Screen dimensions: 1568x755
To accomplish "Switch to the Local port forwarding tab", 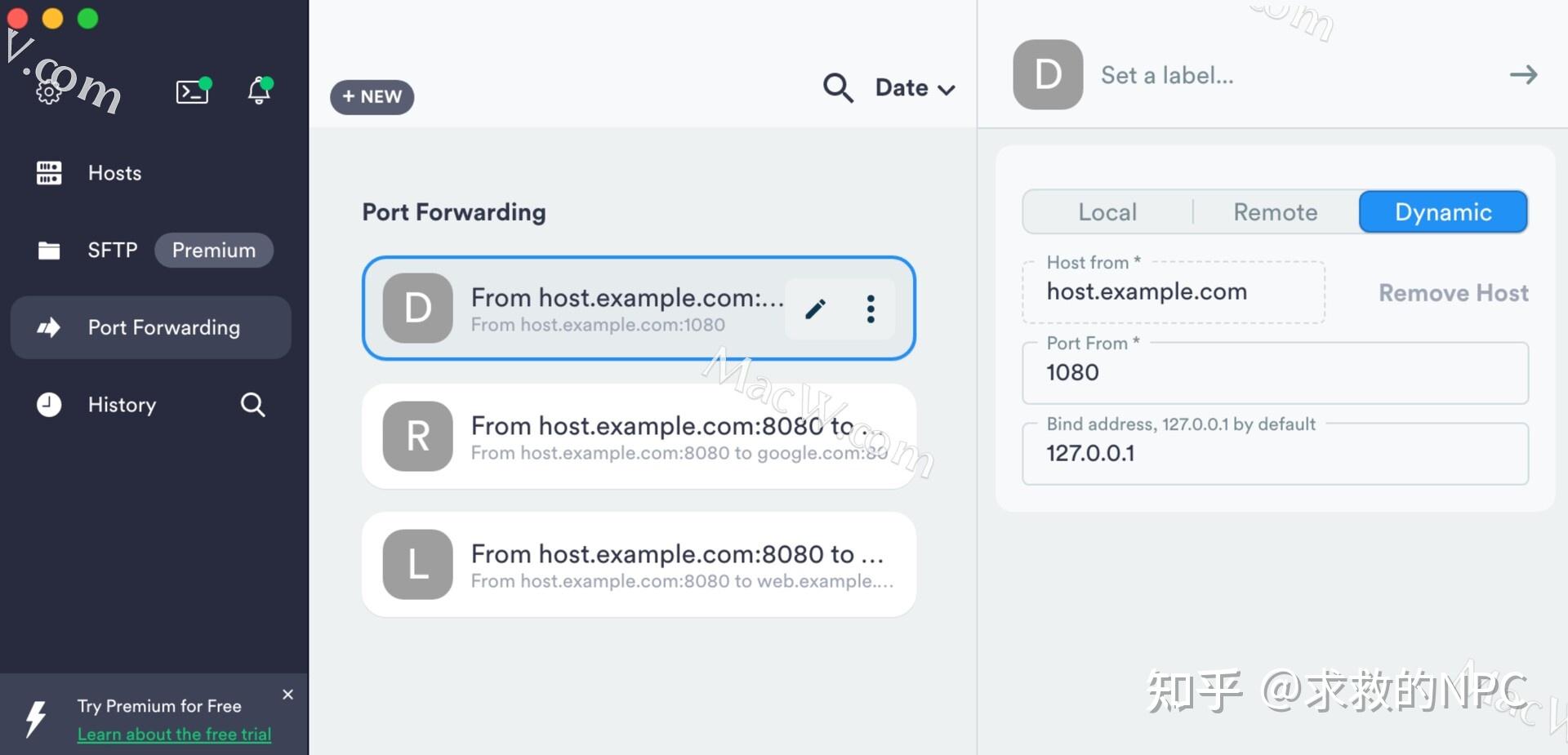I will [x=1107, y=211].
